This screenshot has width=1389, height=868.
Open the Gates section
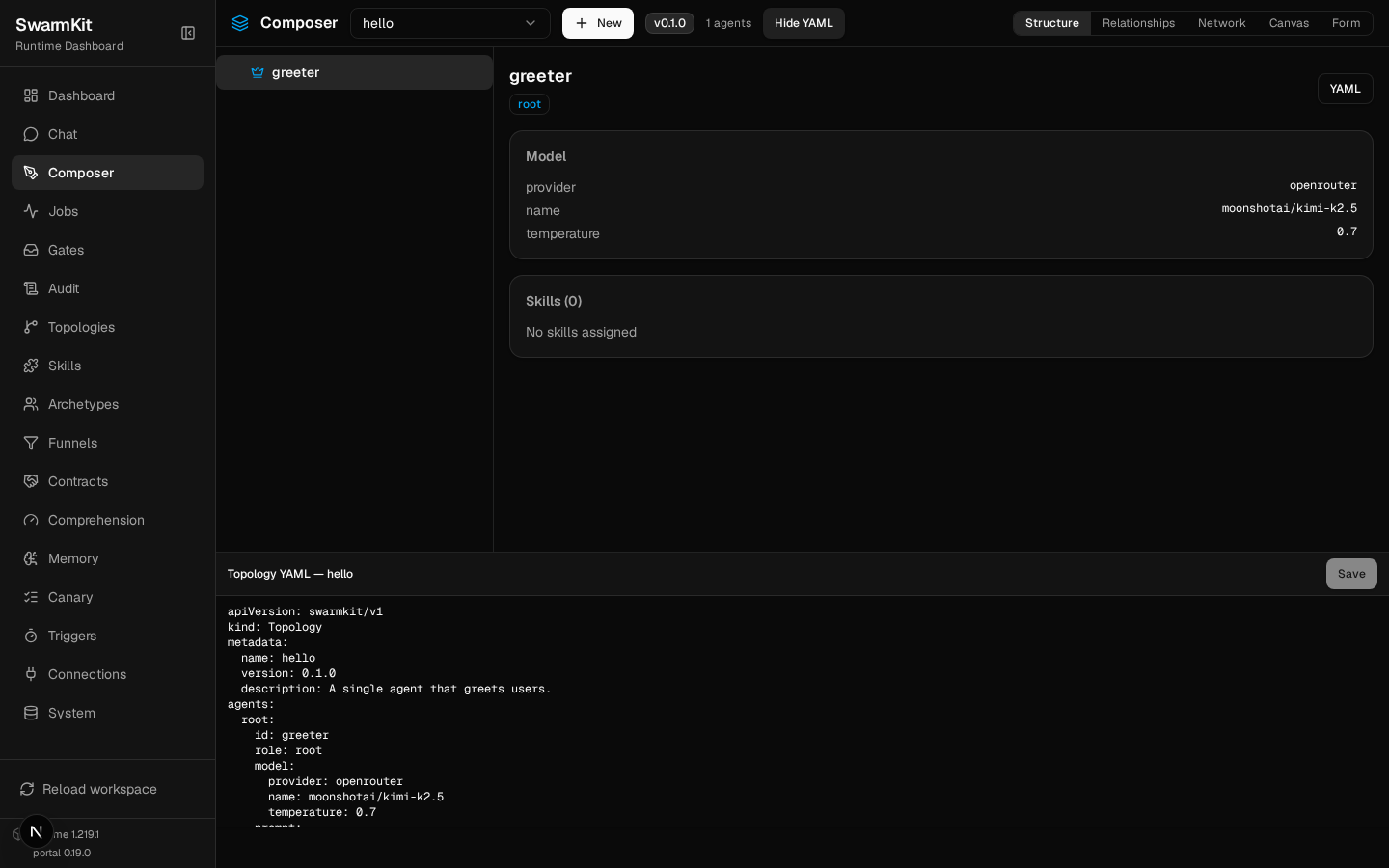click(x=107, y=250)
